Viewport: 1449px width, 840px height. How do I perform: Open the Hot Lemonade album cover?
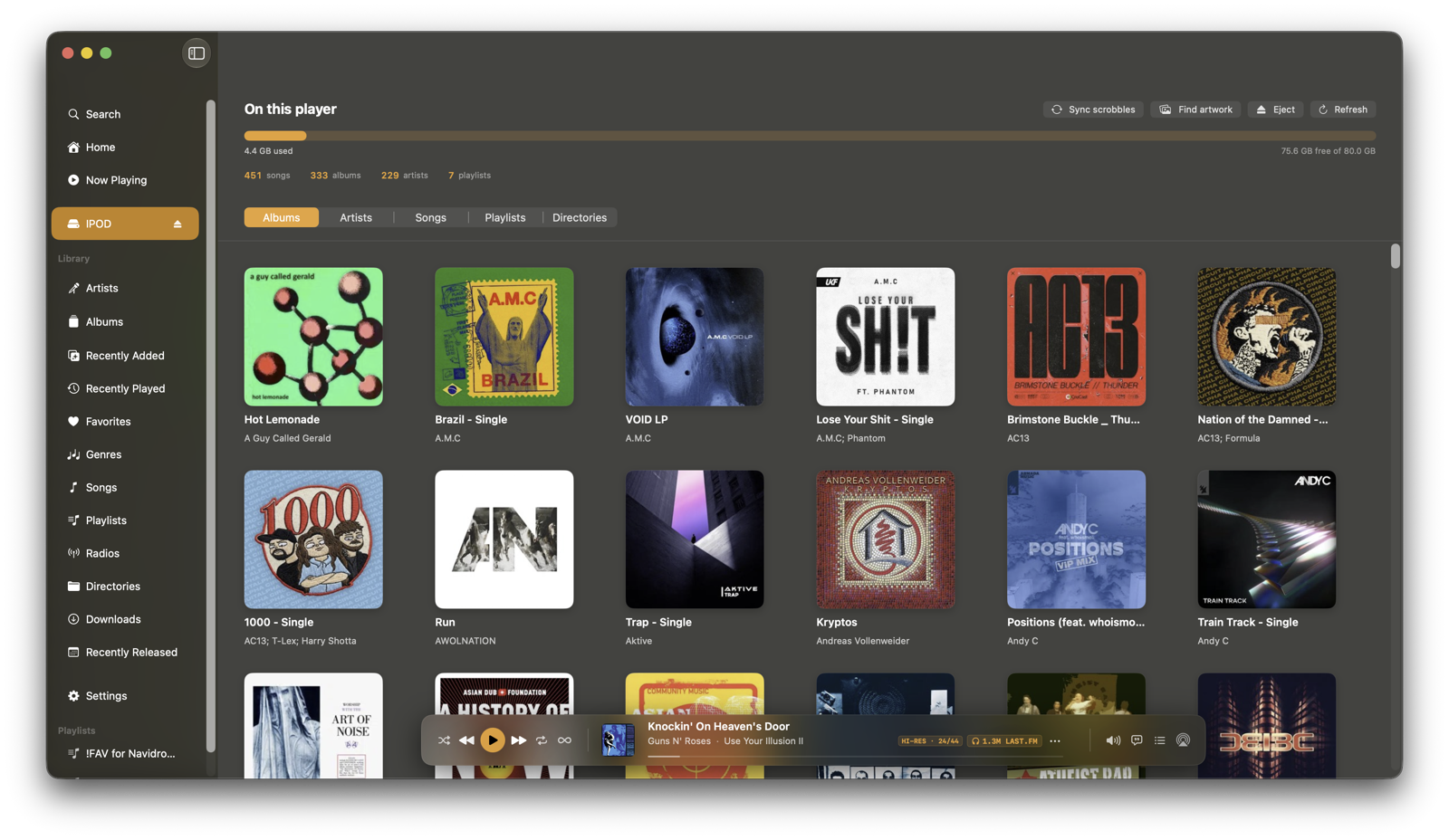[313, 337]
